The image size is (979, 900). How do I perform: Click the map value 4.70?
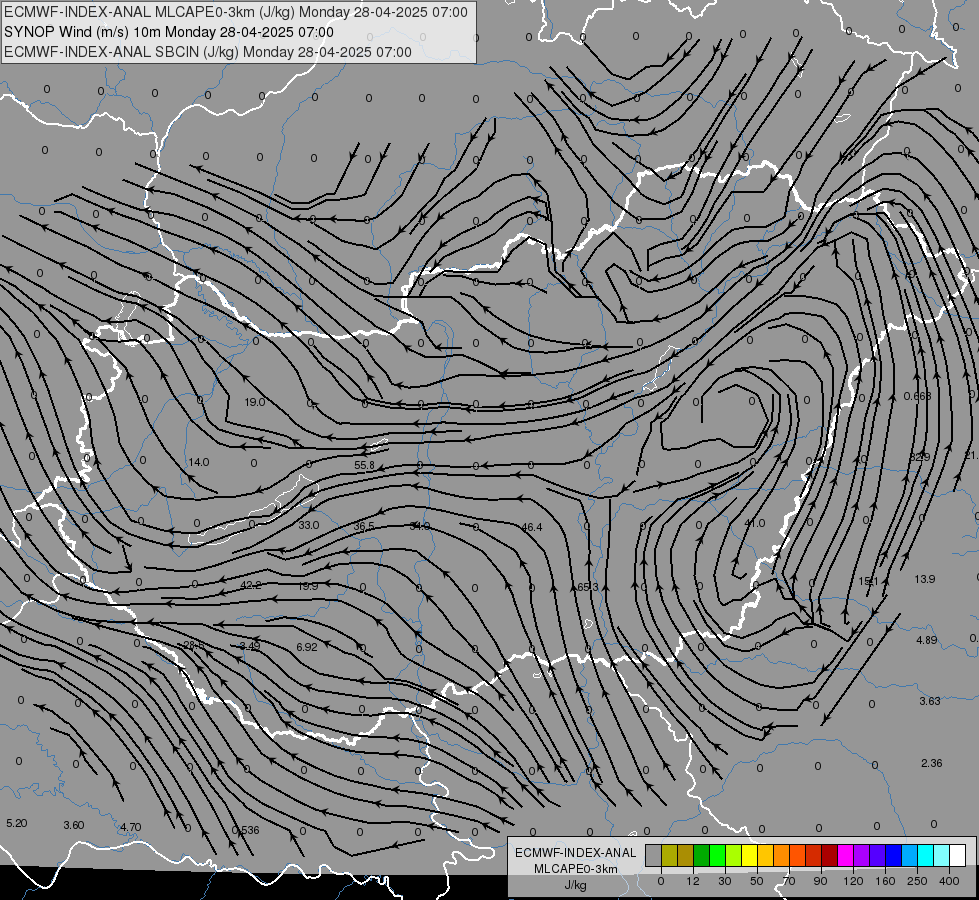[130, 827]
